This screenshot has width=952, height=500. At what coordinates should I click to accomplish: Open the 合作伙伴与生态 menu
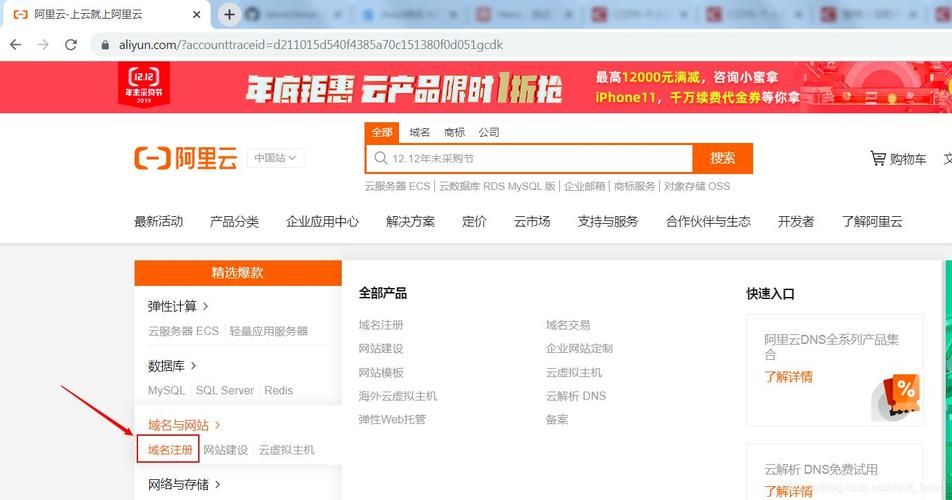tap(708, 221)
